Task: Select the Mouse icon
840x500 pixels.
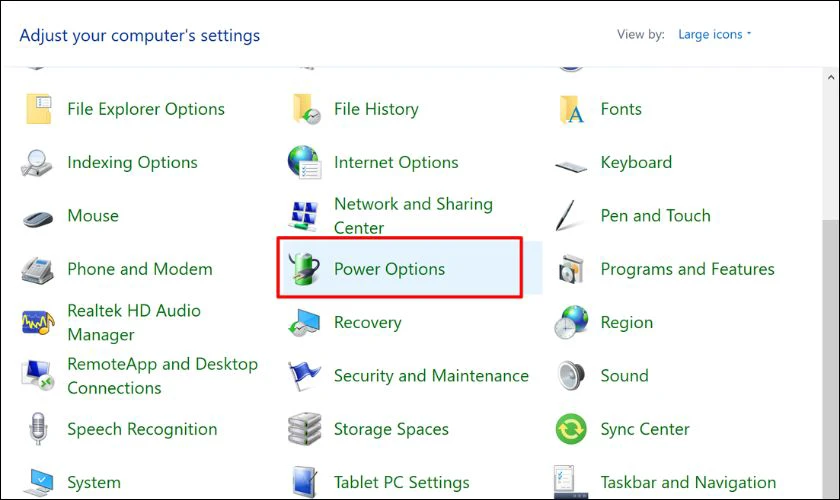Action: tap(38, 216)
